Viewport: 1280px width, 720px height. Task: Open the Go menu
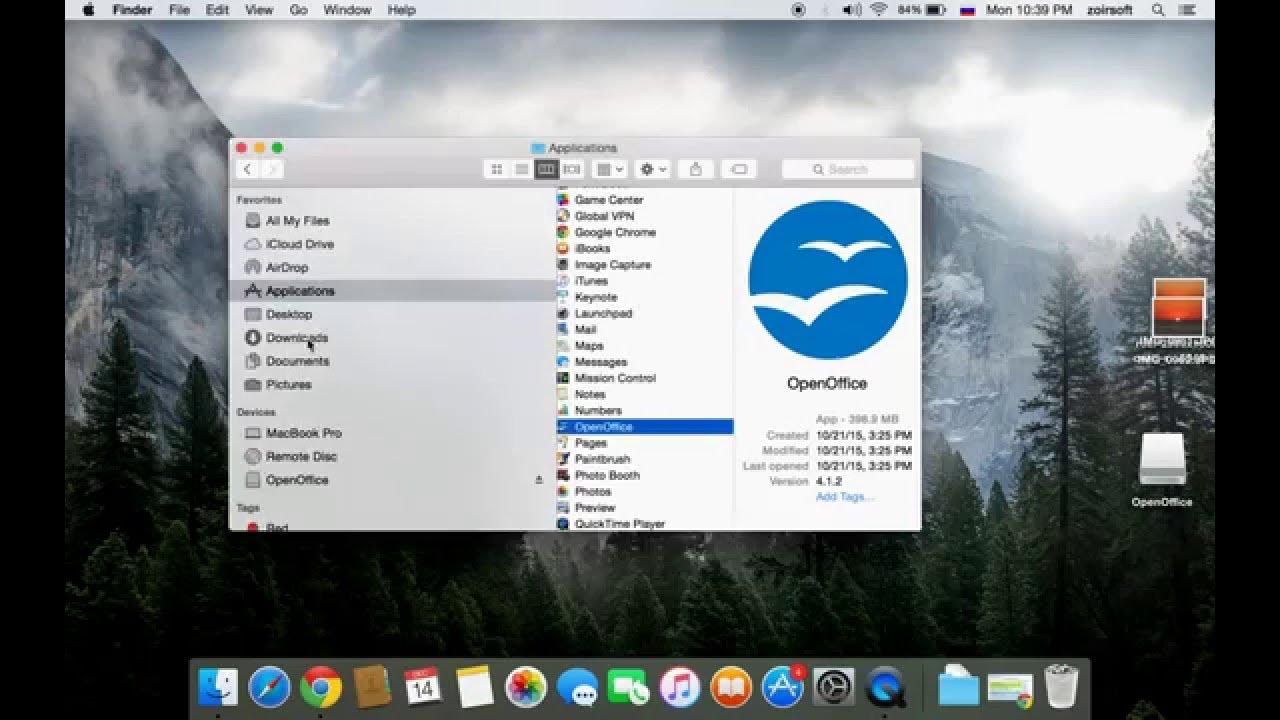point(298,10)
